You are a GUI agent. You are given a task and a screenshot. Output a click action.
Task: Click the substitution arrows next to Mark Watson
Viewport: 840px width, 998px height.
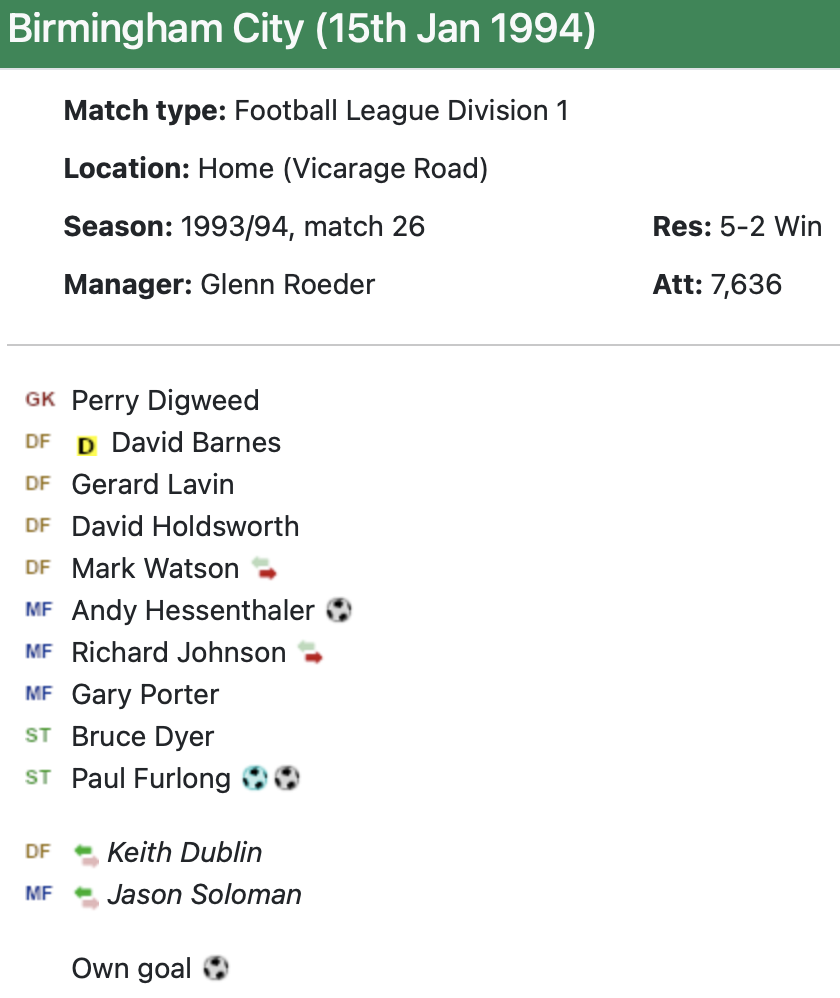(264, 570)
